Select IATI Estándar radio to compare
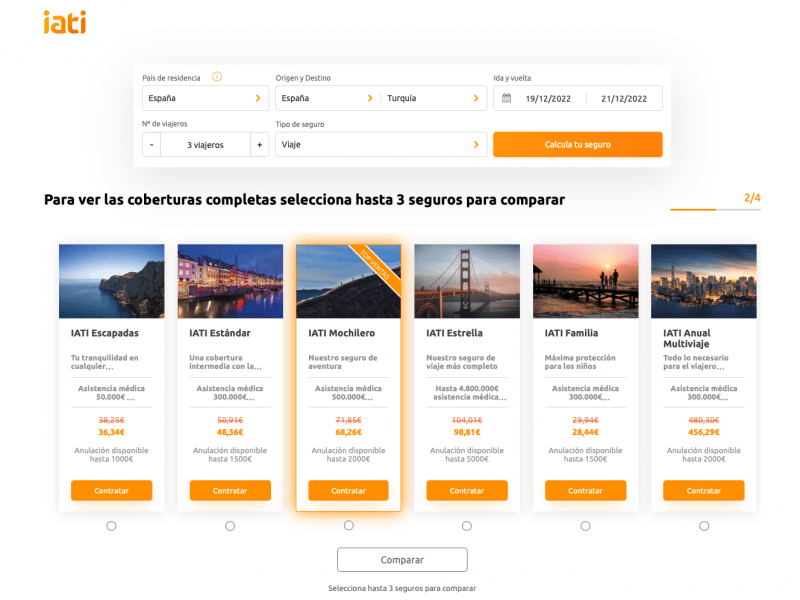 pos(230,526)
